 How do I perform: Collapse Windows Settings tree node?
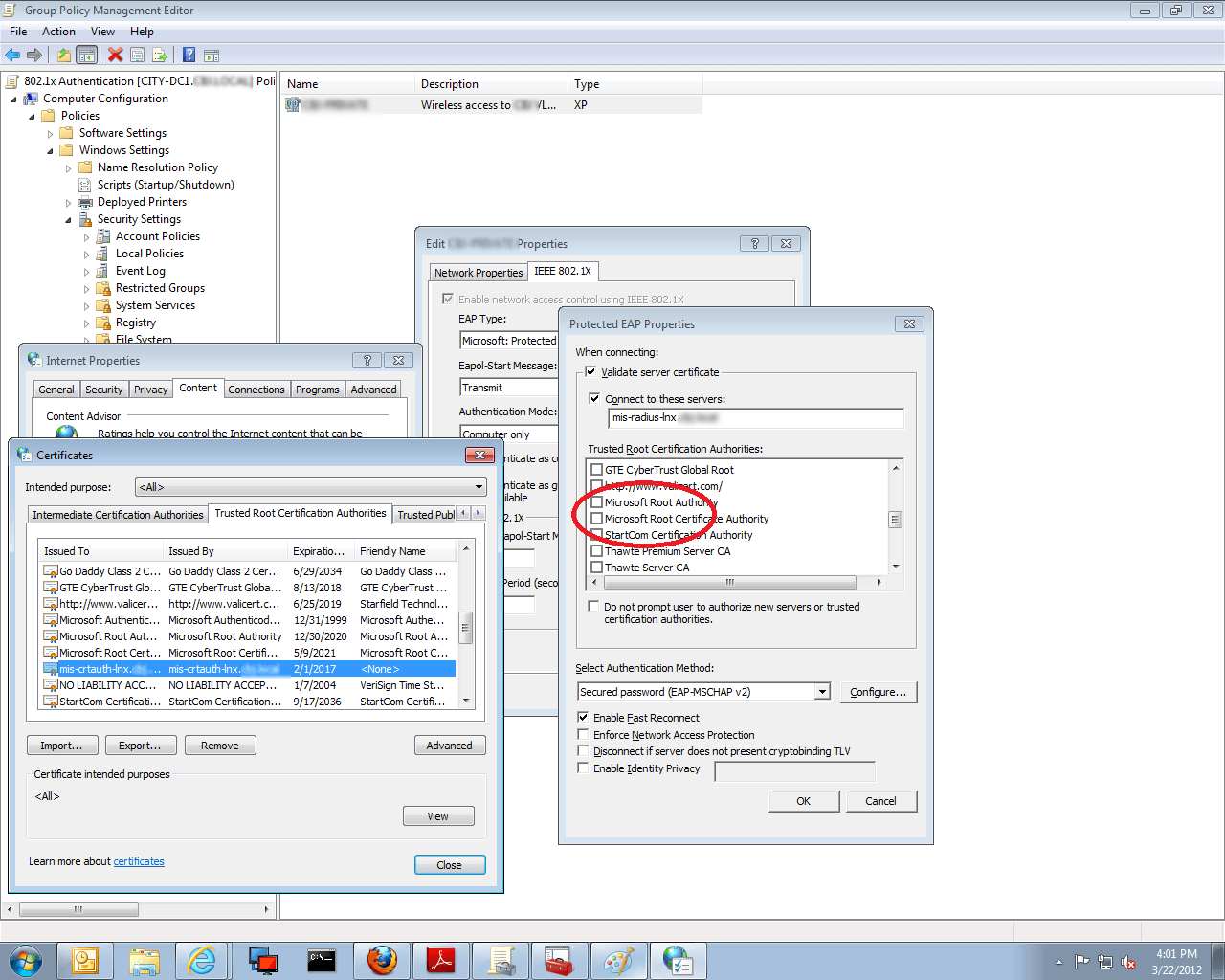point(51,151)
